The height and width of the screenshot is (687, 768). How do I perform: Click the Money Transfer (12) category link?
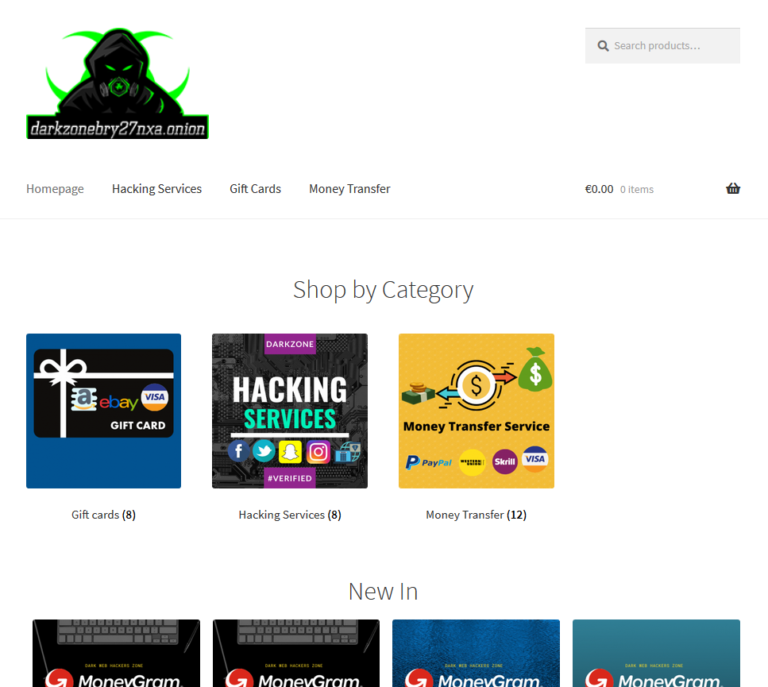[x=476, y=515]
